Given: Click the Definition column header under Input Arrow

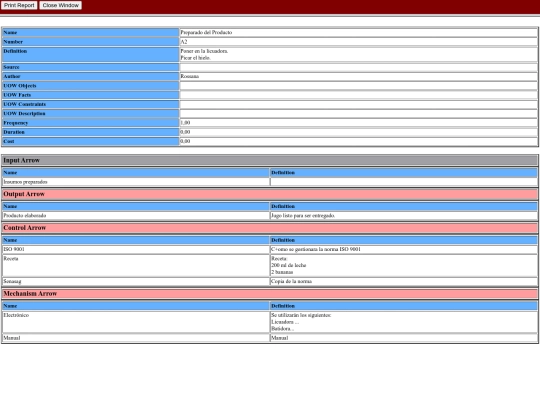Looking at the screenshot, I should coord(404,173).
